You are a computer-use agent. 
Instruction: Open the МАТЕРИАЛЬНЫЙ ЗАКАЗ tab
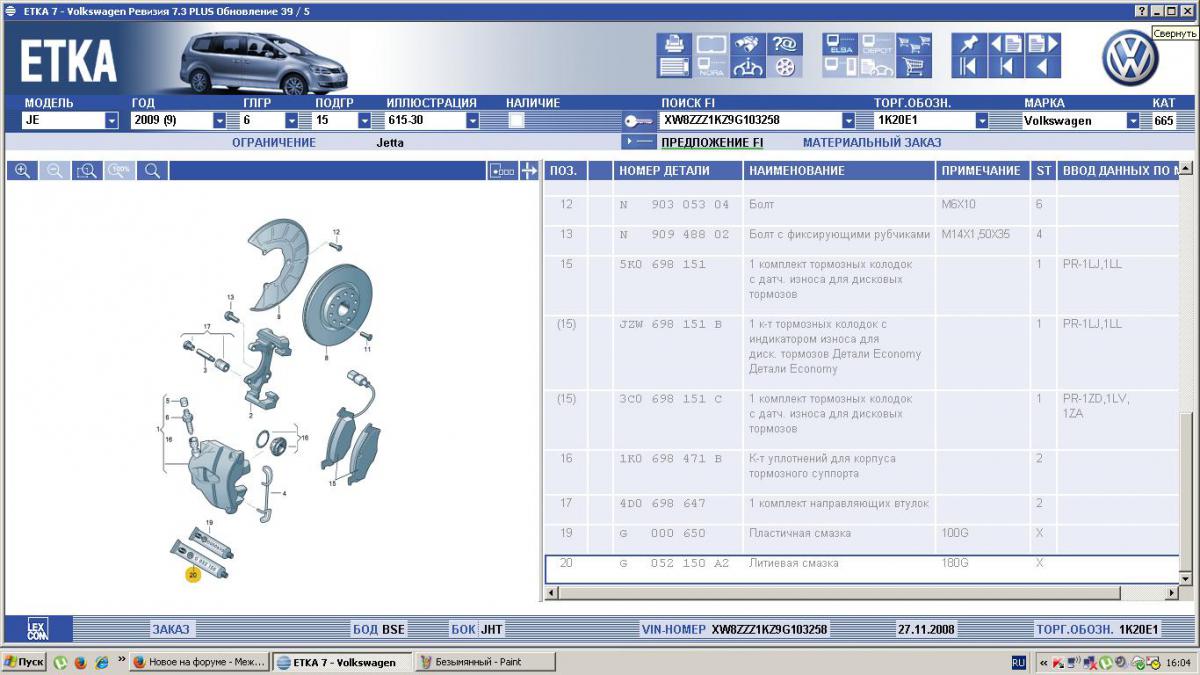tap(872, 142)
